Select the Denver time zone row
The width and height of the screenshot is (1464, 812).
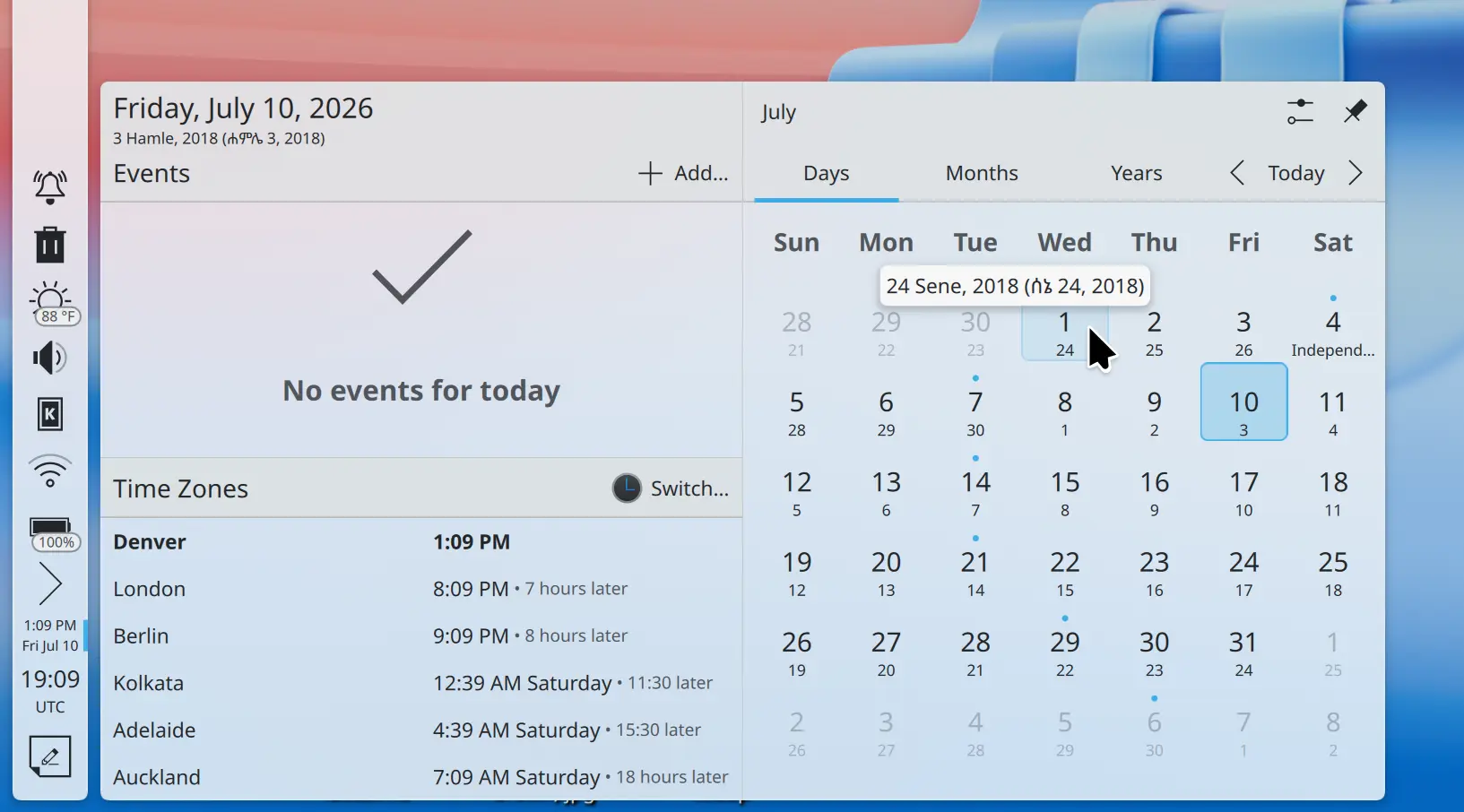[x=421, y=542]
